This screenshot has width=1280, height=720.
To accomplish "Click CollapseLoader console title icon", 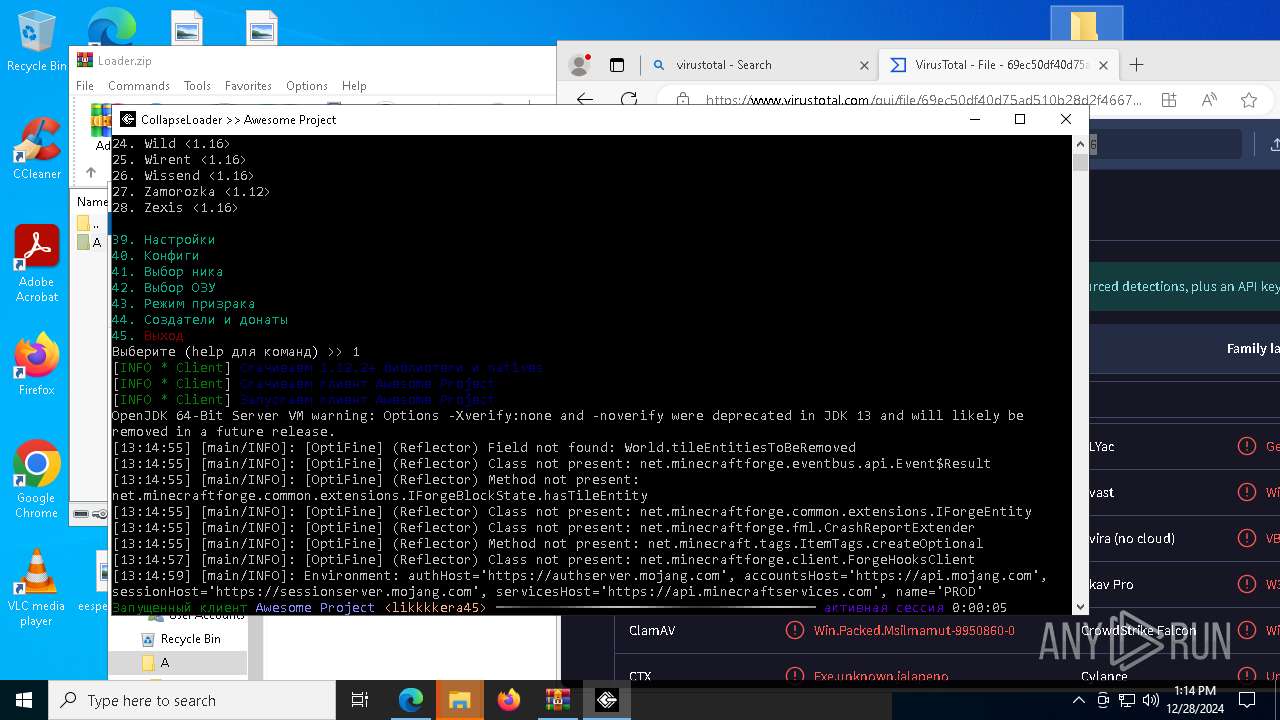I will (x=127, y=119).
